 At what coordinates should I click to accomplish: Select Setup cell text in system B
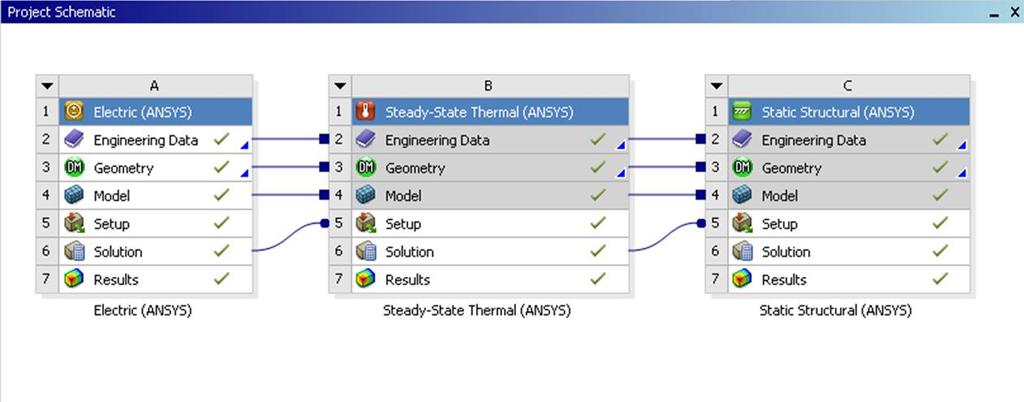pyautogui.click(x=403, y=224)
